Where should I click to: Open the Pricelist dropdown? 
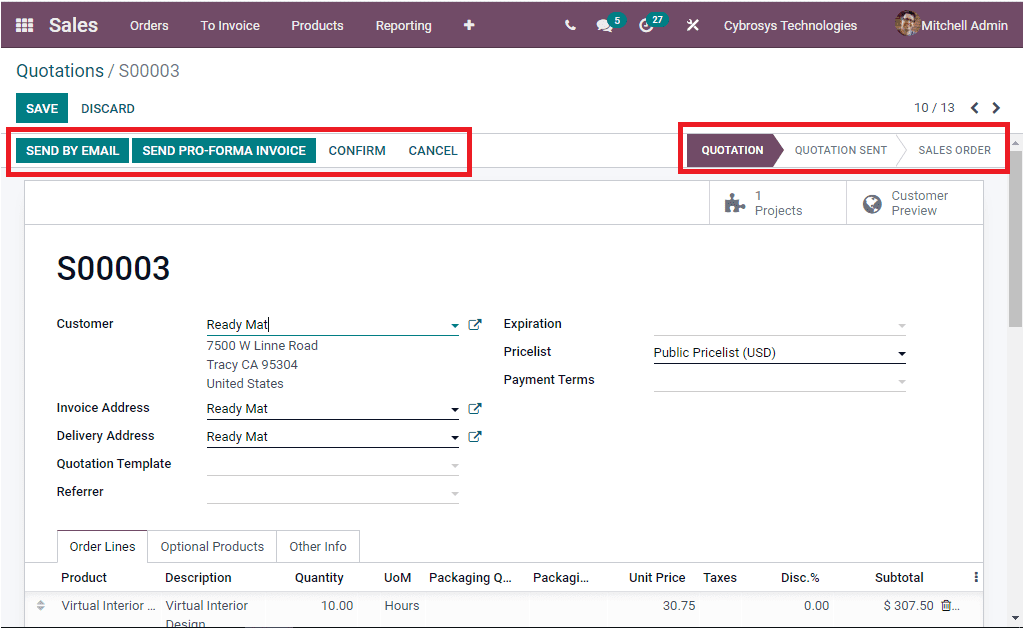pyautogui.click(x=900, y=352)
